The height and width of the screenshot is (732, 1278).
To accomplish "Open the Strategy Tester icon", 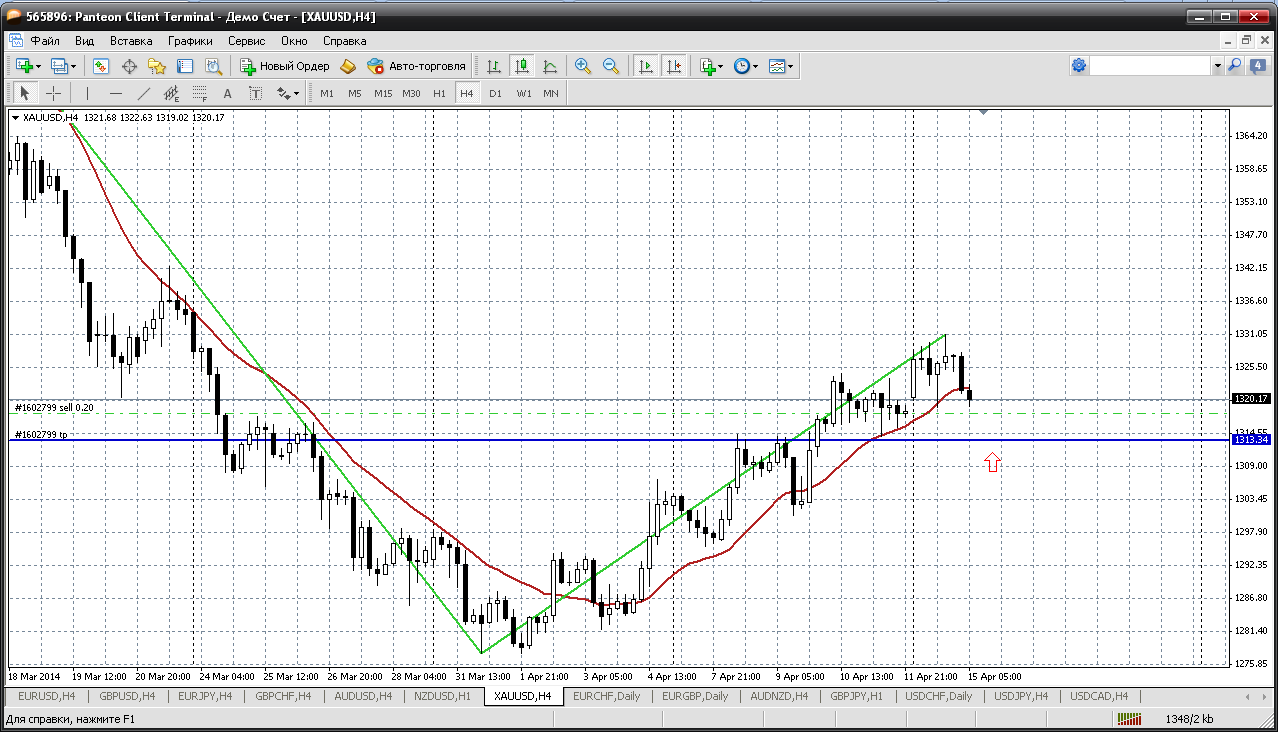I will [213, 66].
